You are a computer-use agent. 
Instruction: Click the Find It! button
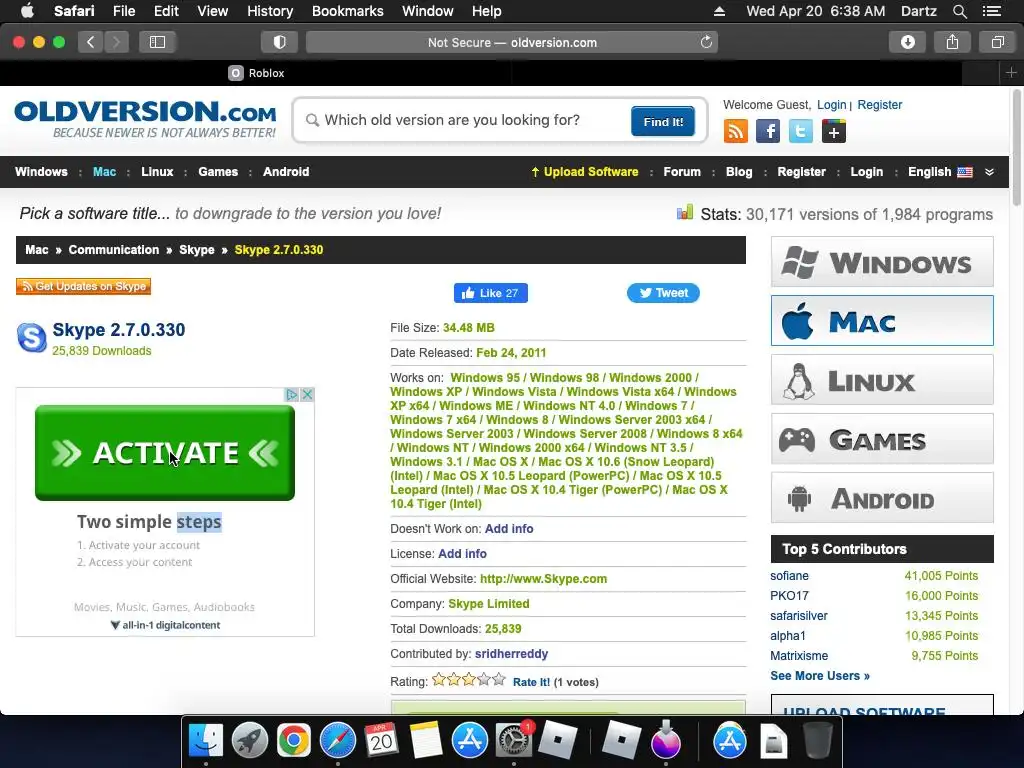click(x=663, y=121)
